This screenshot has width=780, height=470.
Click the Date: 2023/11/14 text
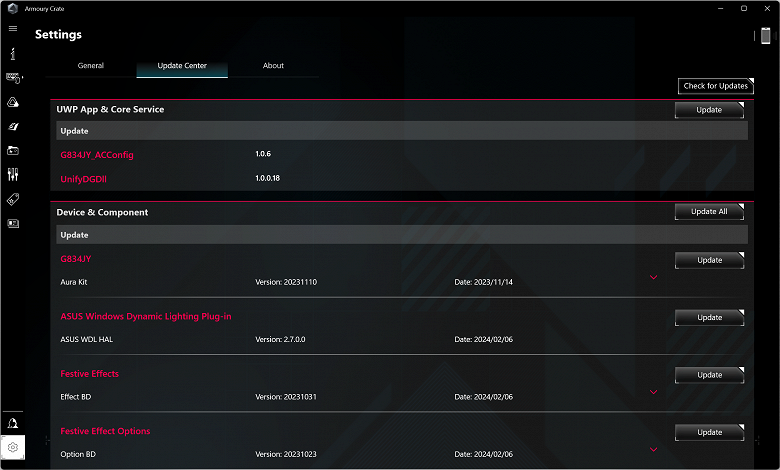pyautogui.click(x=484, y=282)
